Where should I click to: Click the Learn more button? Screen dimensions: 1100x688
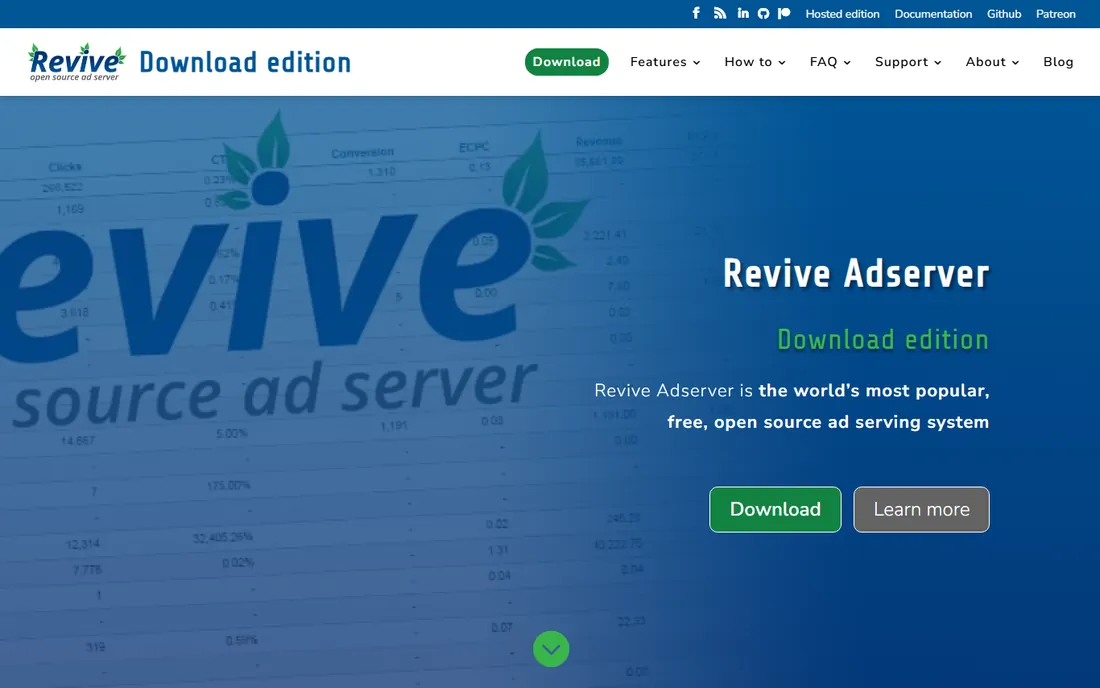pyautogui.click(x=921, y=509)
